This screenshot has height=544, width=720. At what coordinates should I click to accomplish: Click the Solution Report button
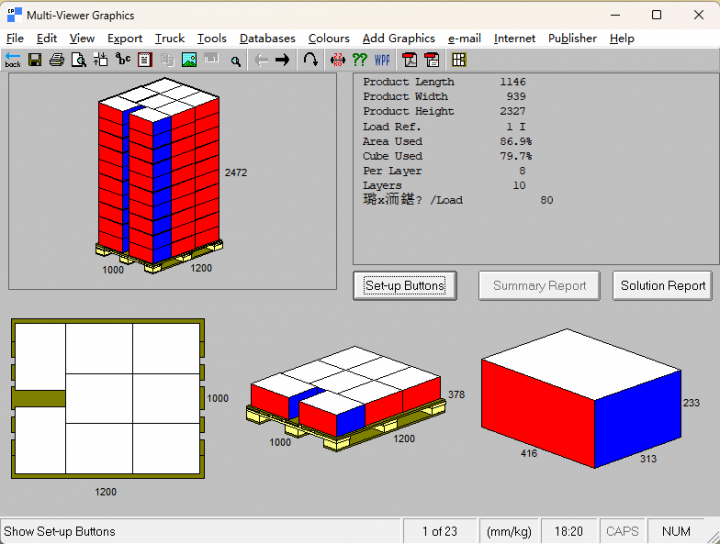pyautogui.click(x=662, y=285)
